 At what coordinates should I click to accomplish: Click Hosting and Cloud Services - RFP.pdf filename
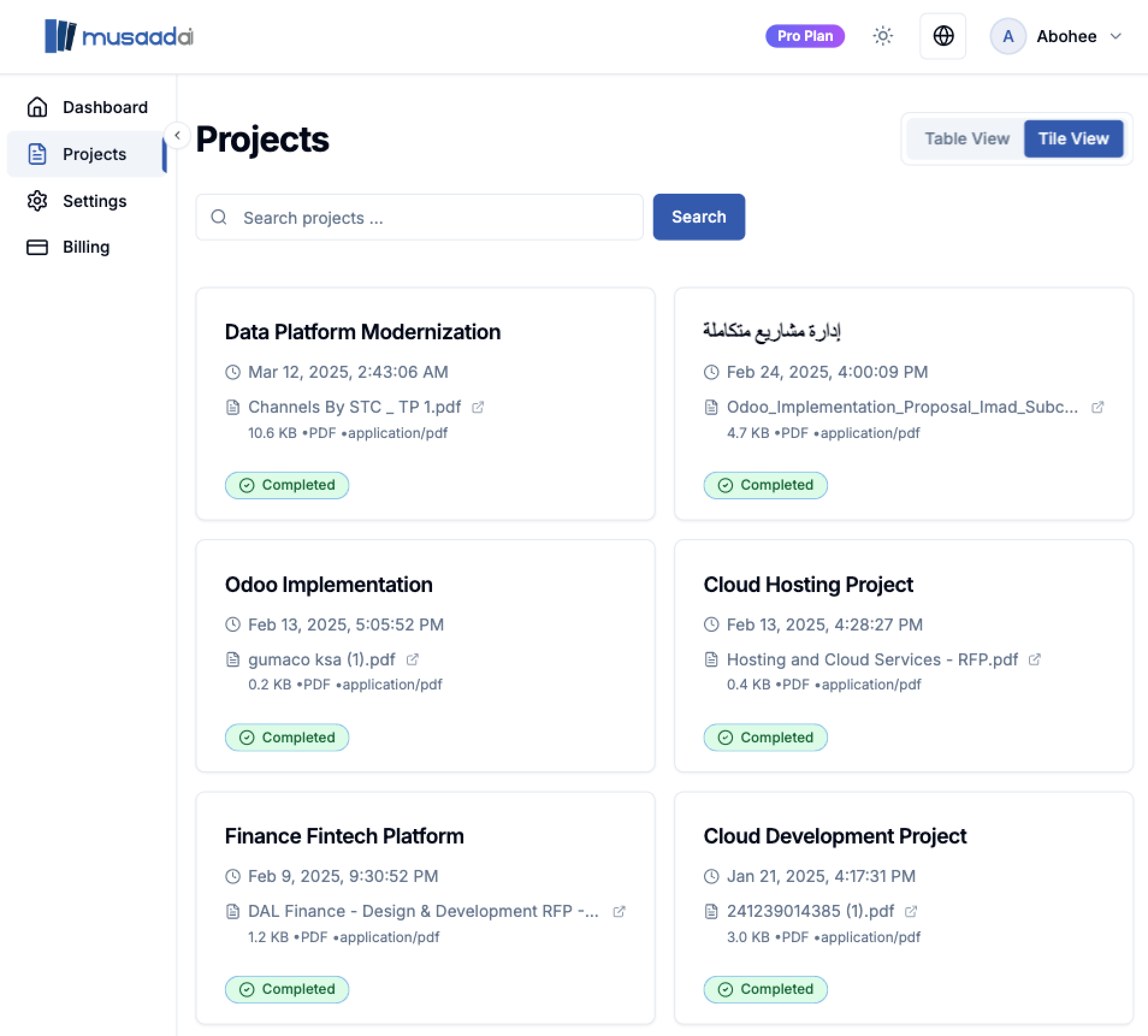(872, 660)
